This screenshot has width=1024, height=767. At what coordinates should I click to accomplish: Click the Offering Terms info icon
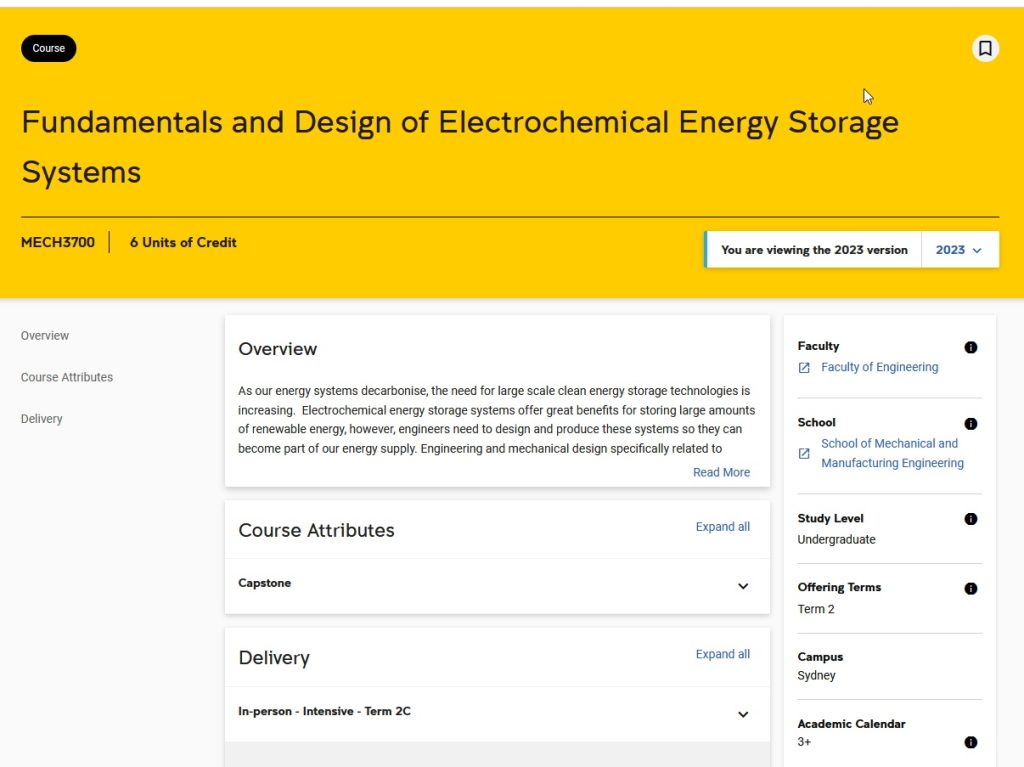(x=970, y=588)
